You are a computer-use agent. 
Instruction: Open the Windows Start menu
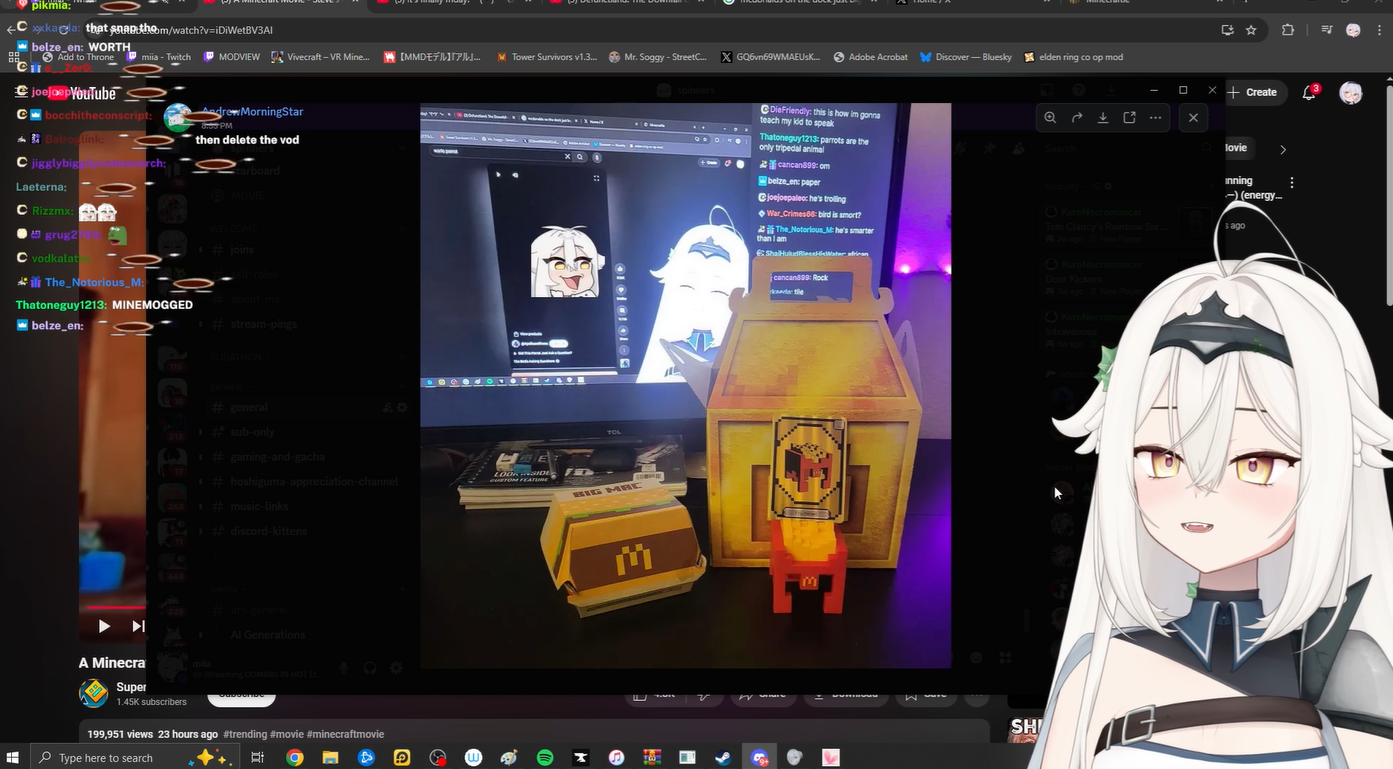(x=14, y=757)
